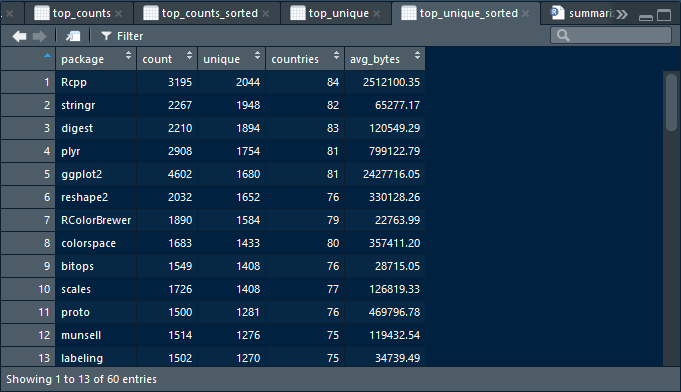Viewport: 681px width, 392px height.
Task: Select avg_bytes value 65277.17
Action: (x=397, y=105)
